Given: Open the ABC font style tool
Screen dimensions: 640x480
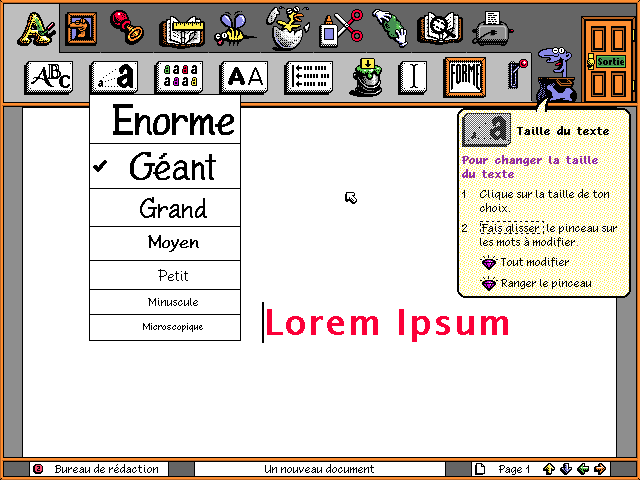Looking at the screenshot, I should pyautogui.click(x=48, y=77).
